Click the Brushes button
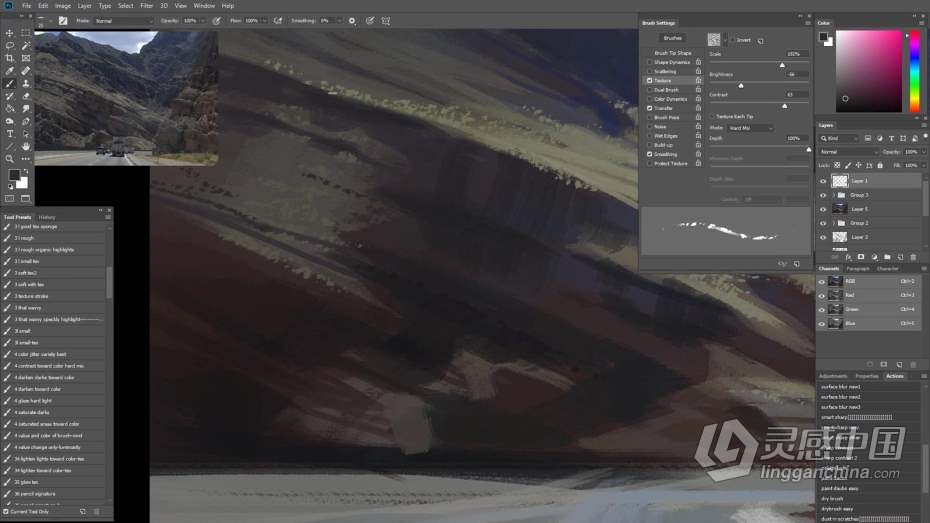 point(673,38)
